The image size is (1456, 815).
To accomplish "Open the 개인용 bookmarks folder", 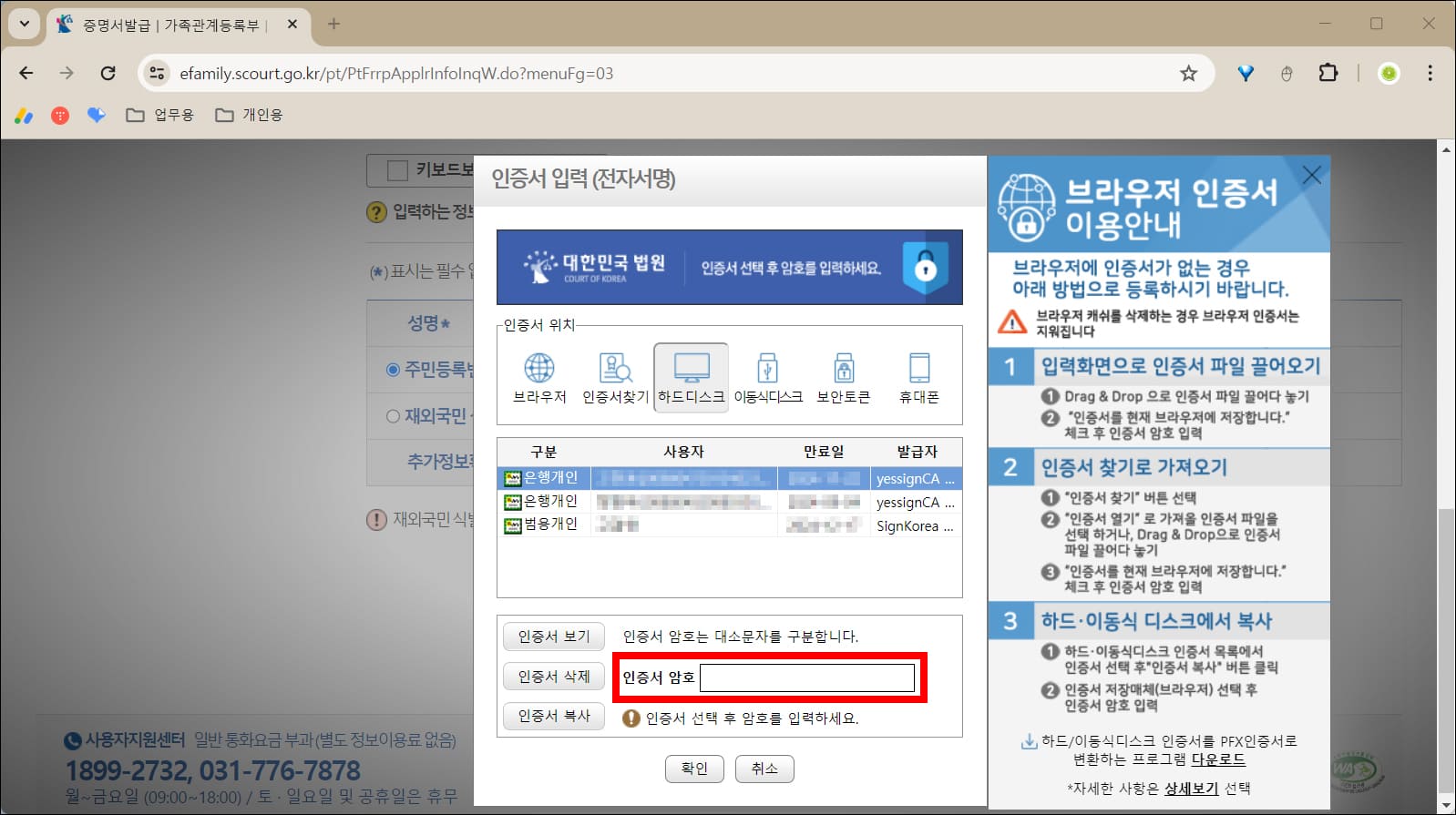I will coord(249,115).
